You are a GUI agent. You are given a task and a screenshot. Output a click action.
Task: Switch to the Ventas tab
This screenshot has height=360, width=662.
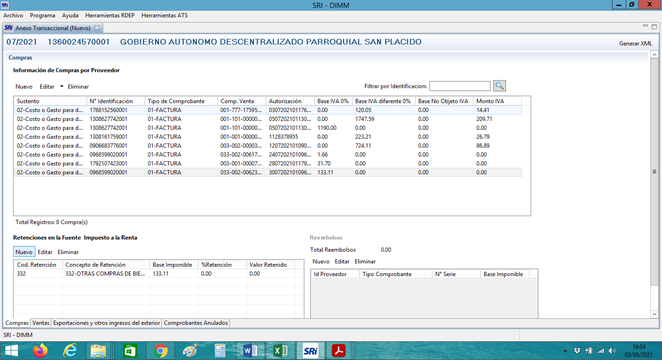(x=41, y=323)
